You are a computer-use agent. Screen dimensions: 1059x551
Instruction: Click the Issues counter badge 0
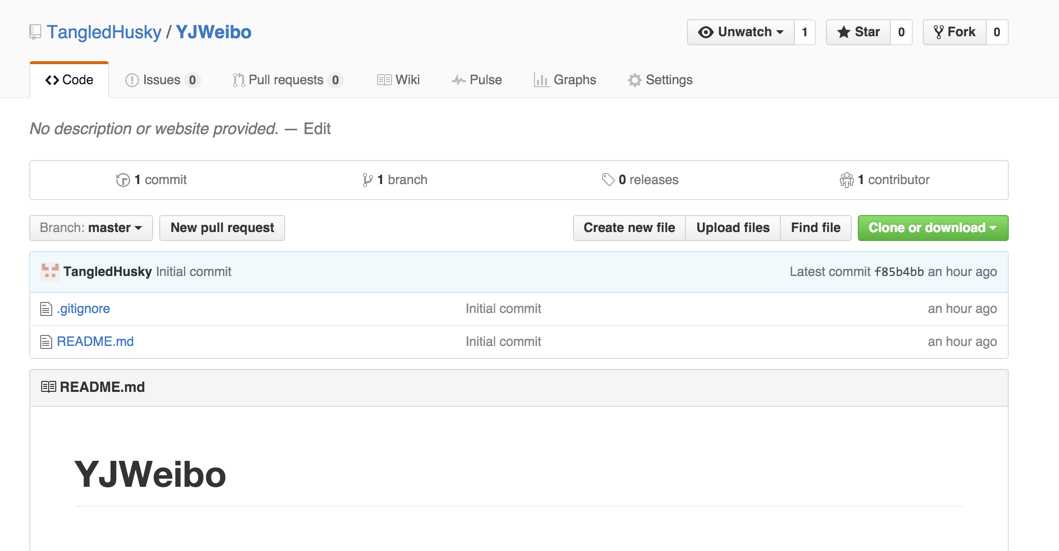coord(192,80)
